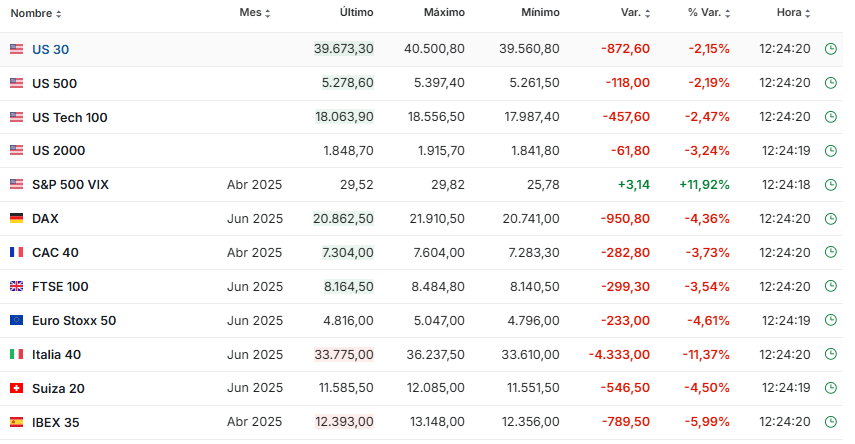The width and height of the screenshot is (855, 444).
Task: Open the FTSE 100 index page
Action: [60, 287]
